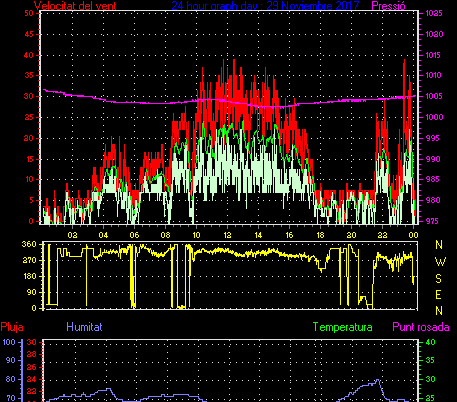The image size is (457, 402).
Task: Click the 'Punt rosada' legend label
Action: [421, 327]
